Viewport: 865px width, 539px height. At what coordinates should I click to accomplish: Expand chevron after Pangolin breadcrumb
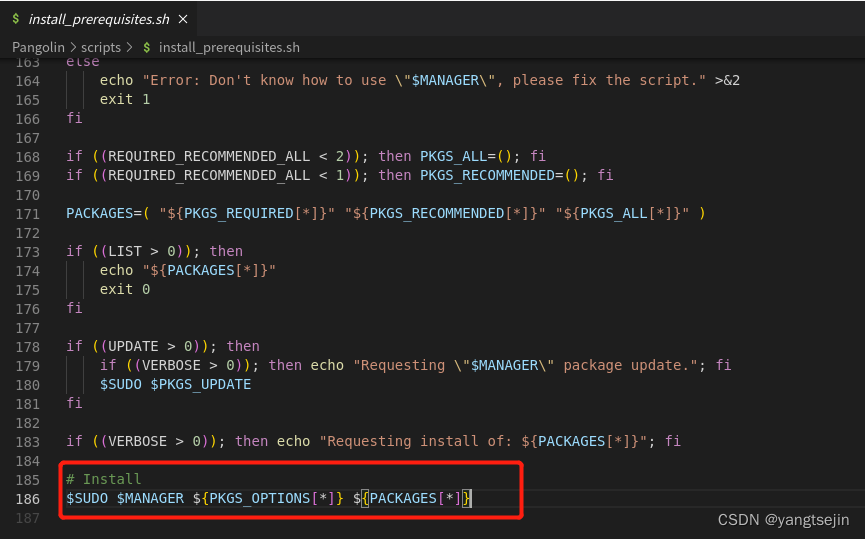(x=73, y=47)
